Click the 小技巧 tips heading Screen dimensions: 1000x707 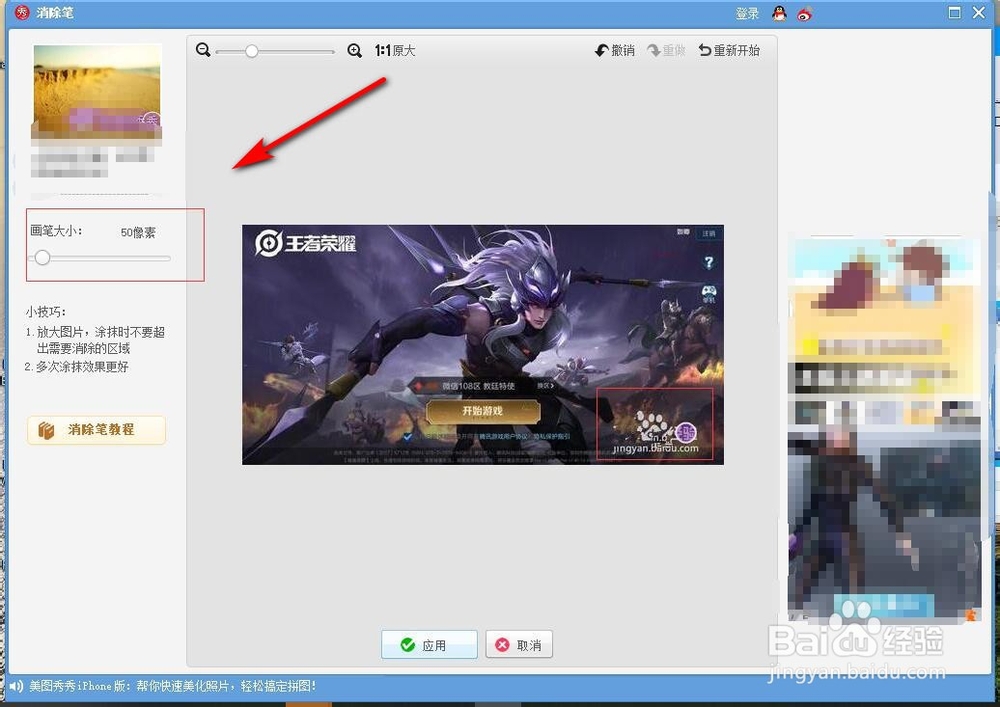[x=46, y=312]
